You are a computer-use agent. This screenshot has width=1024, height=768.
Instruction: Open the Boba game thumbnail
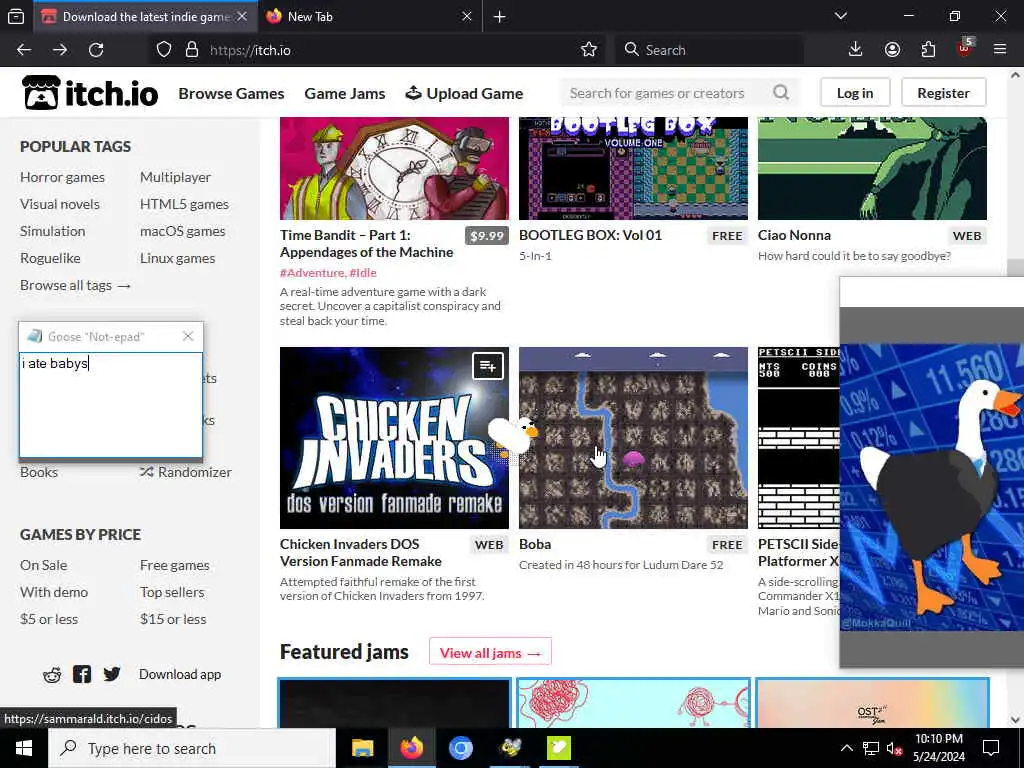(633, 438)
